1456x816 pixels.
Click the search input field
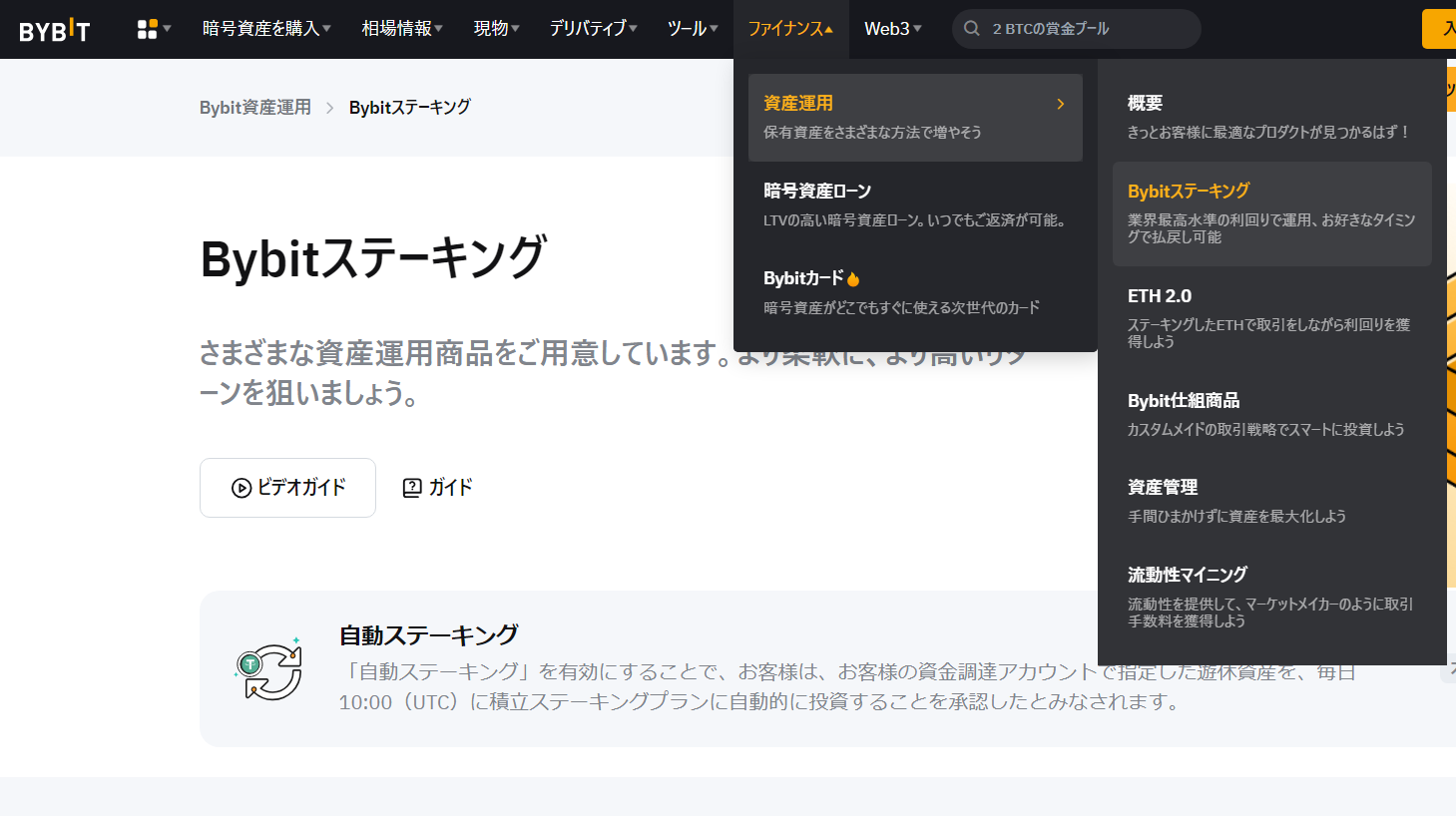pos(1078,29)
